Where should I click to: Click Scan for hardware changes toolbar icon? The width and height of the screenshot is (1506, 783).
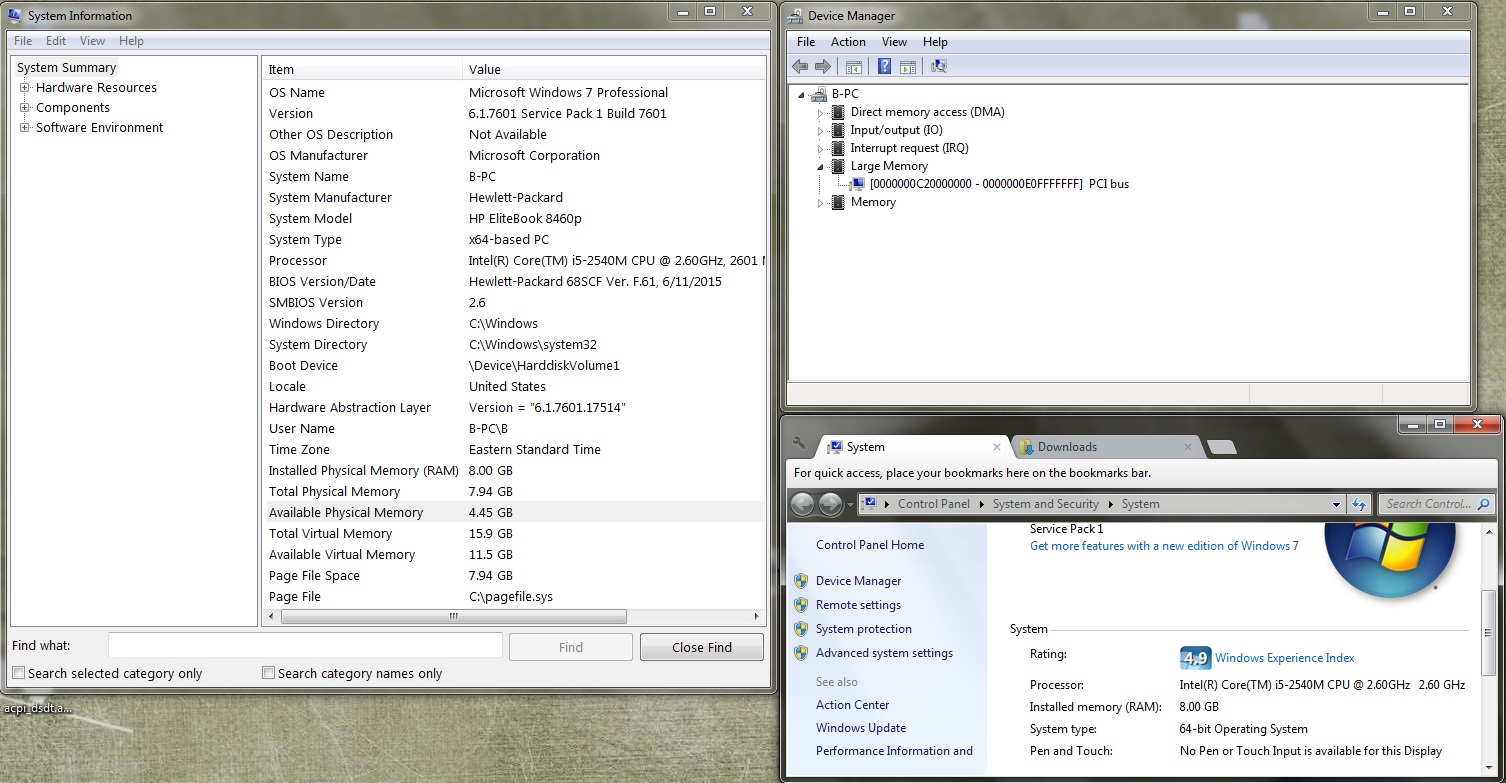coord(938,66)
